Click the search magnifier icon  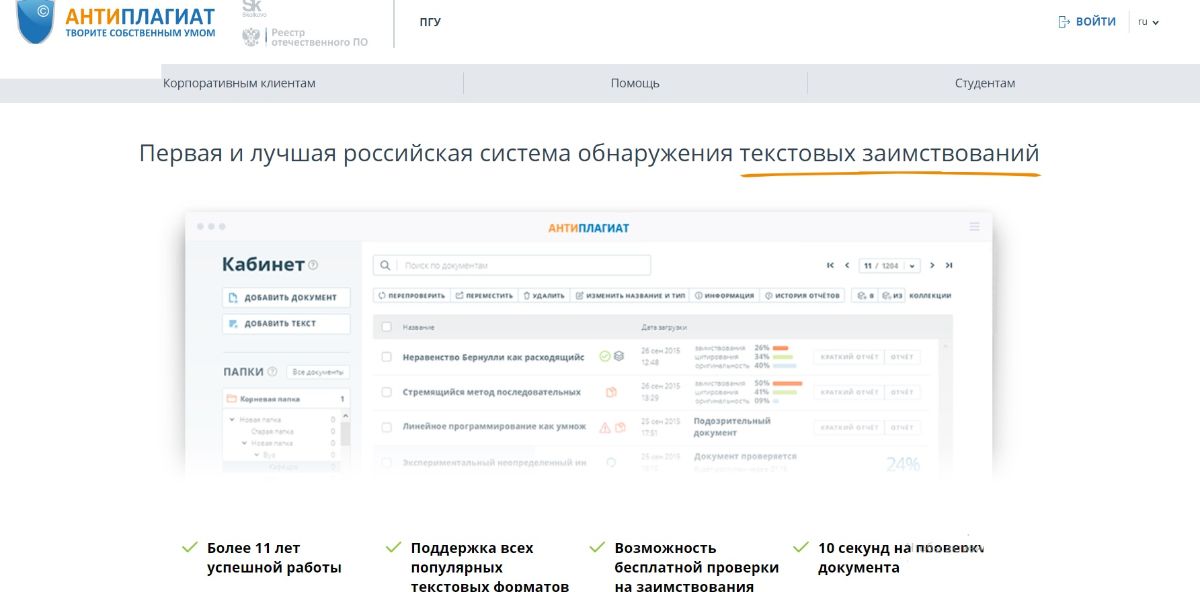coord(385,265)
